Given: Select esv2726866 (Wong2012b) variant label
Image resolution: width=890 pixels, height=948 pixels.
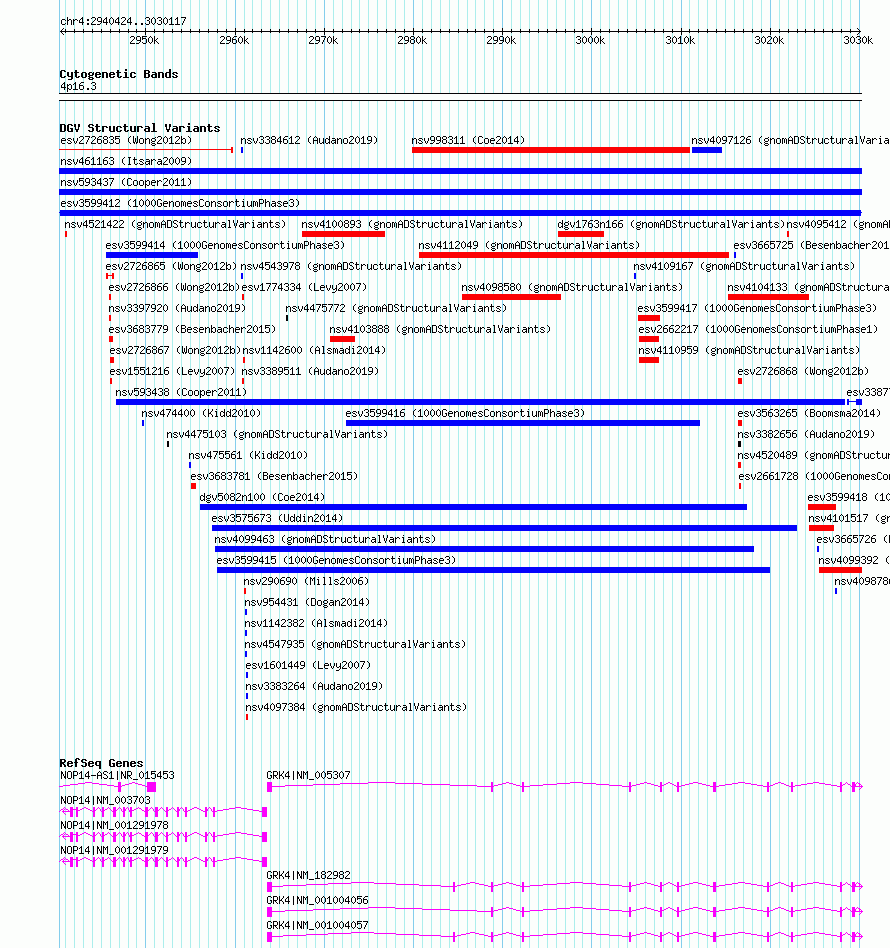Looking at the screenshot, I should coord(174,287).
